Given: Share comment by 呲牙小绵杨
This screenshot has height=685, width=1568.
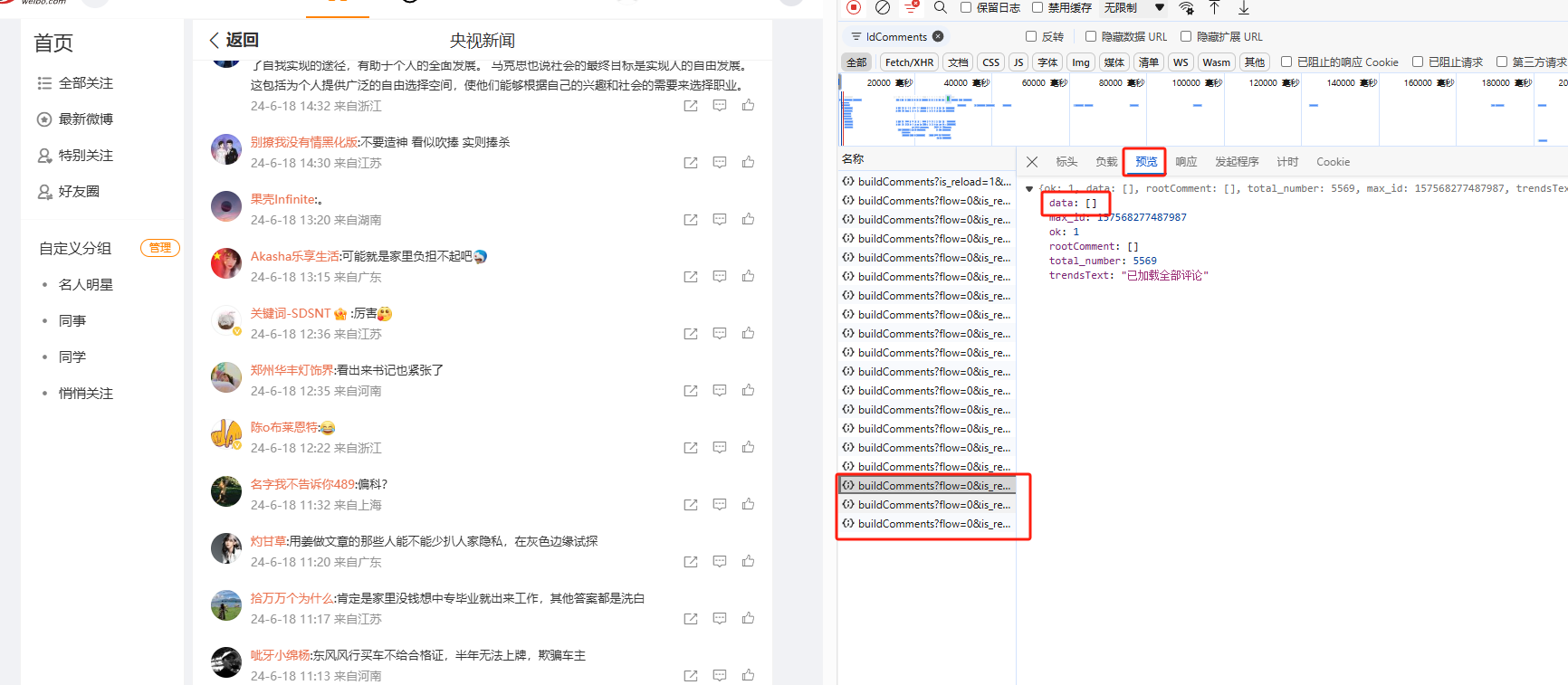Looking at the screenshot, I should [x=691, y=675].
